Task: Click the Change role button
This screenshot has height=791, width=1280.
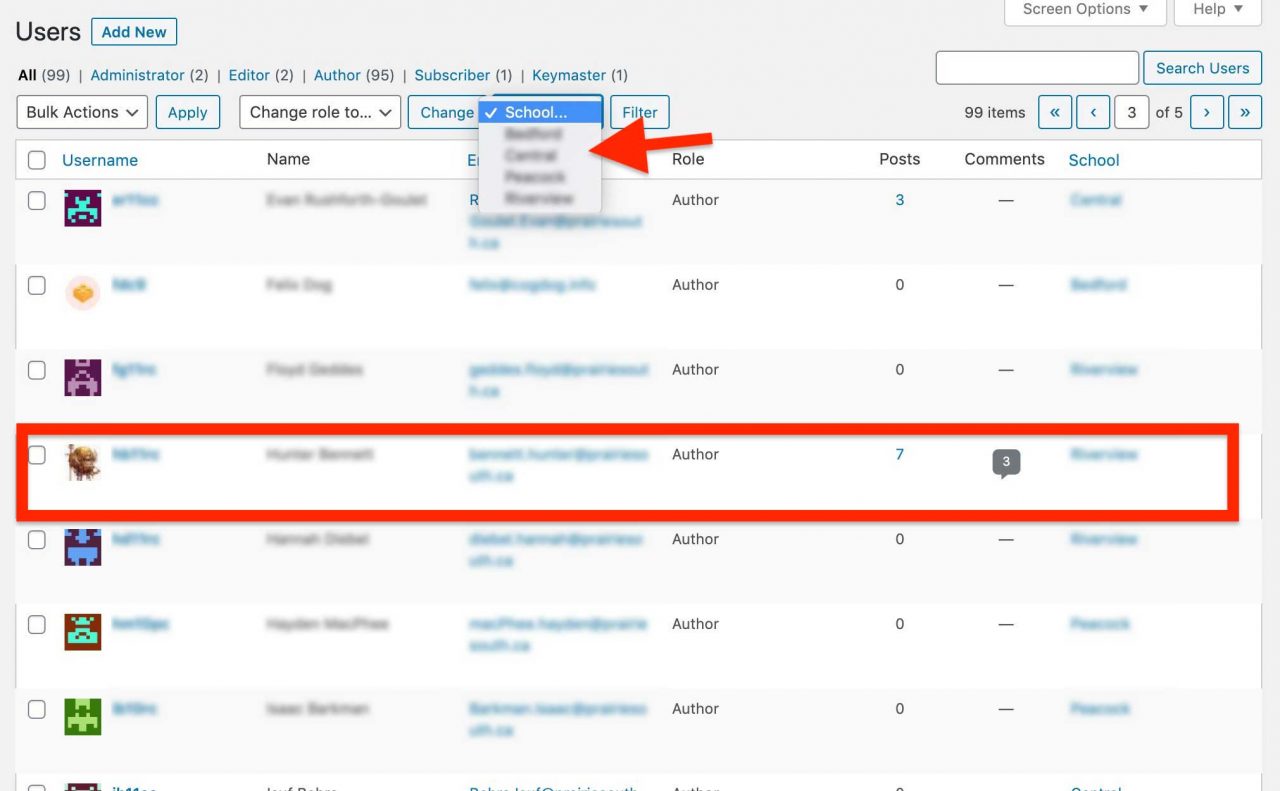Action: 445,112
